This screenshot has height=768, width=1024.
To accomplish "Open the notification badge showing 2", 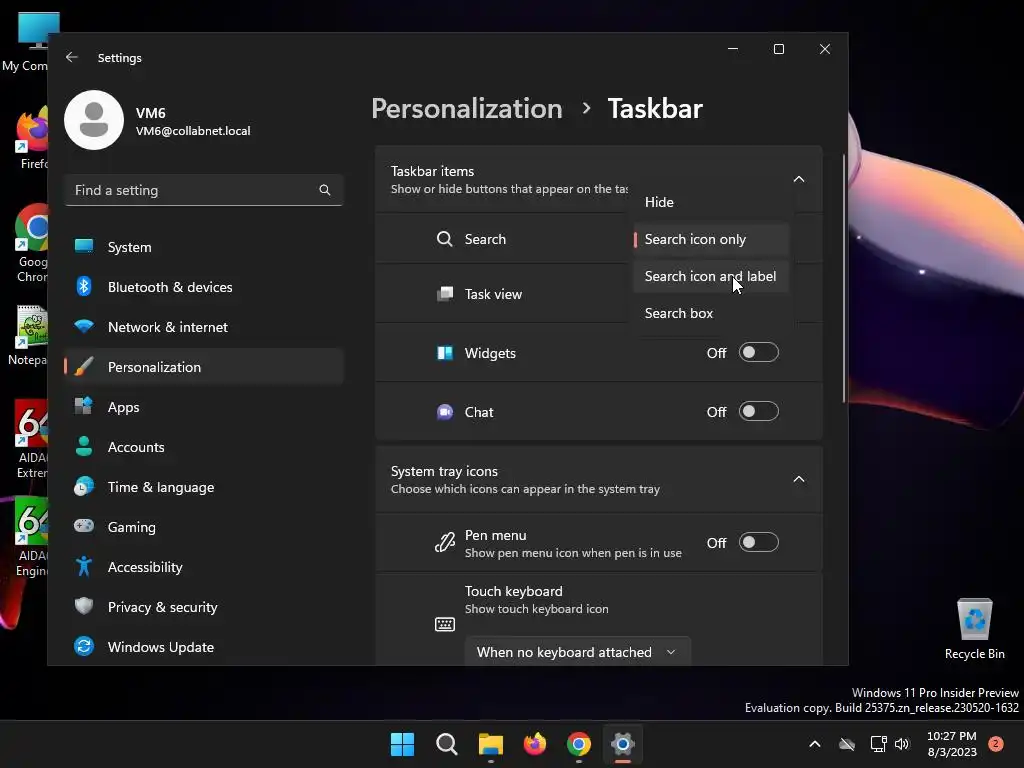I will pyautogui.click(x=995, y=744).
